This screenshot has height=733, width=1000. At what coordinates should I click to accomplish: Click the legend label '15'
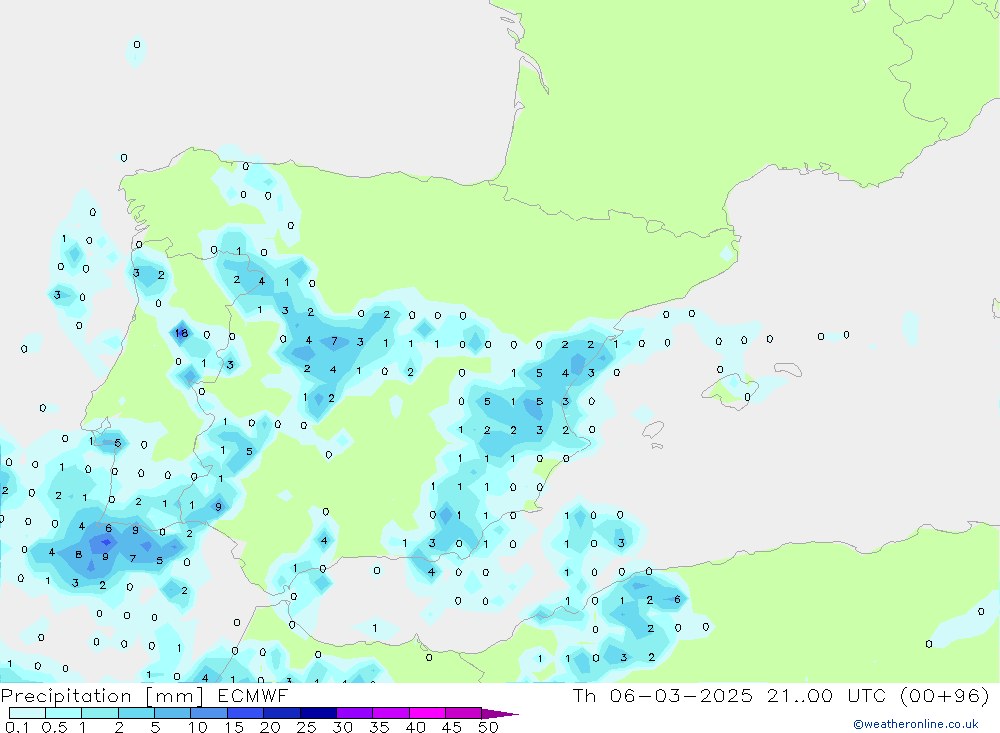(234, 727)
